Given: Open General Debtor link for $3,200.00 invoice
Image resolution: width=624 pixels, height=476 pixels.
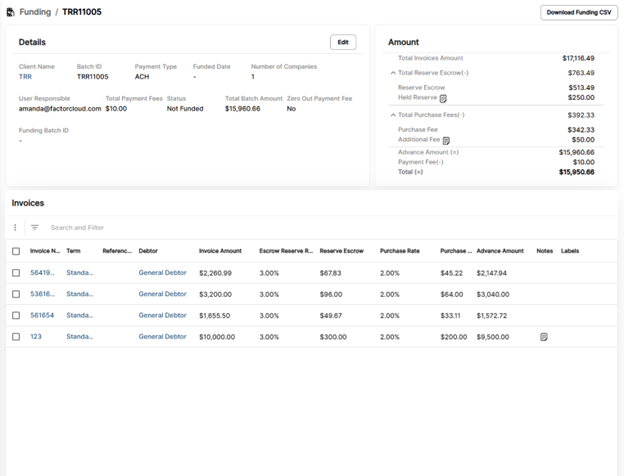Looking at the screenshot, I should pyautogui.click(x=162, y=294).
